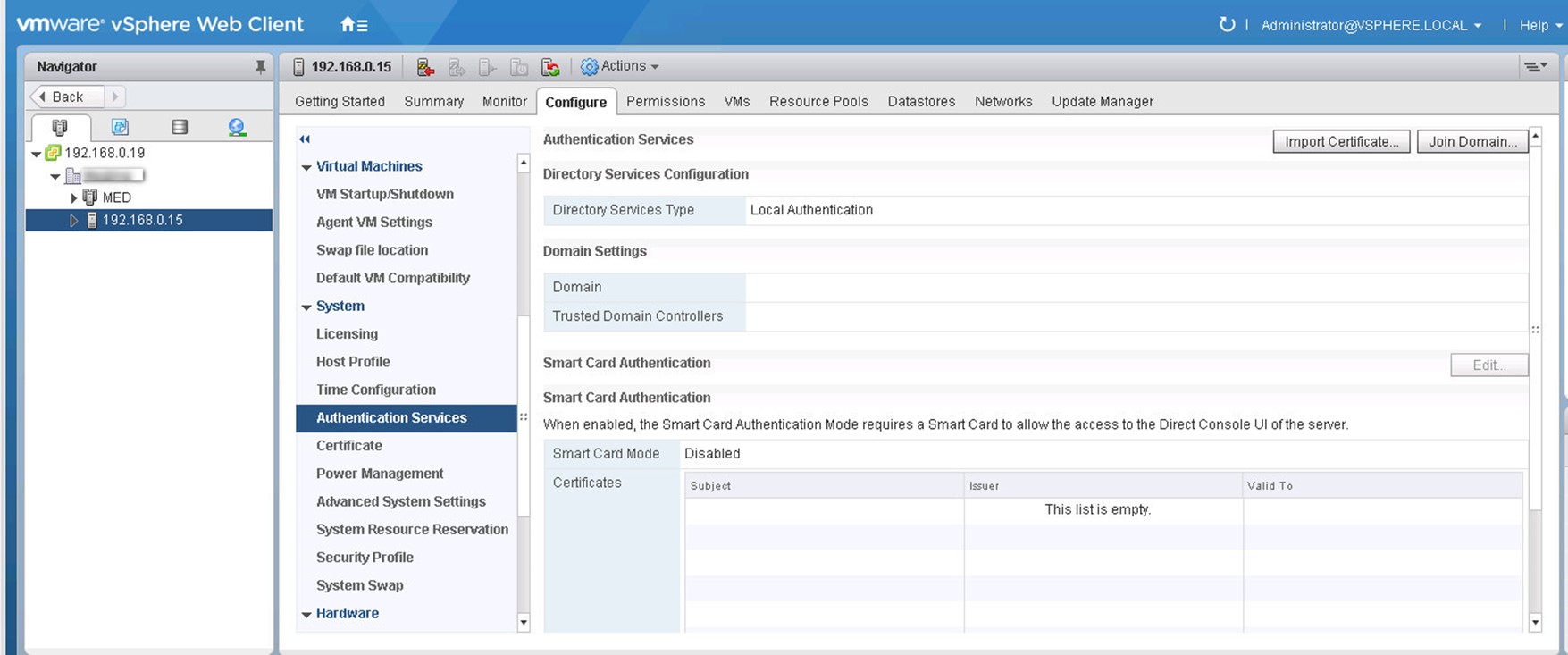The height and width of the screenshot is (655, 1568).
Task: Open the Help dropdown menu
Action: click(1539, 25)
